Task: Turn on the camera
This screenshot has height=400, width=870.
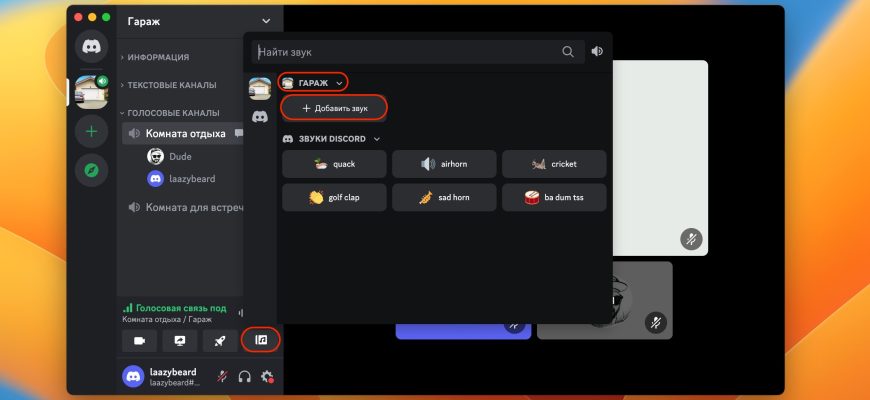Action: coord(139,340)
